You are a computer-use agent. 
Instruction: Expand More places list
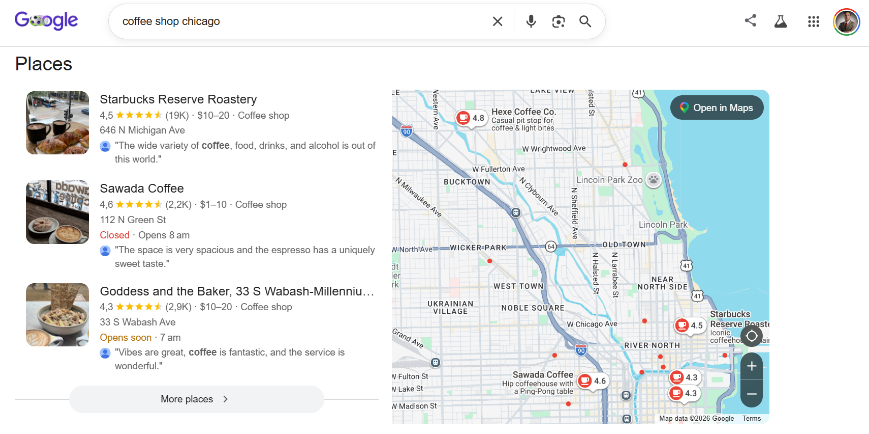(x=196, y=399)
